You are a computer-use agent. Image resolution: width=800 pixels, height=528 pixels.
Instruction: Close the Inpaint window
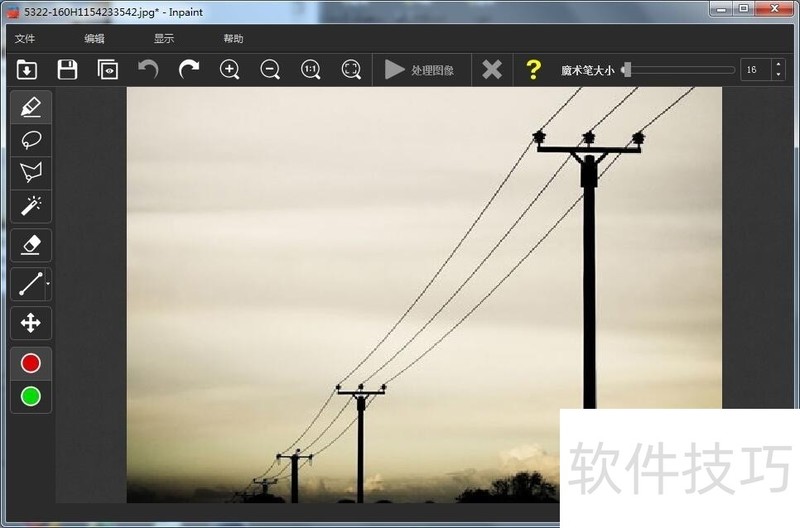(774, 9)
